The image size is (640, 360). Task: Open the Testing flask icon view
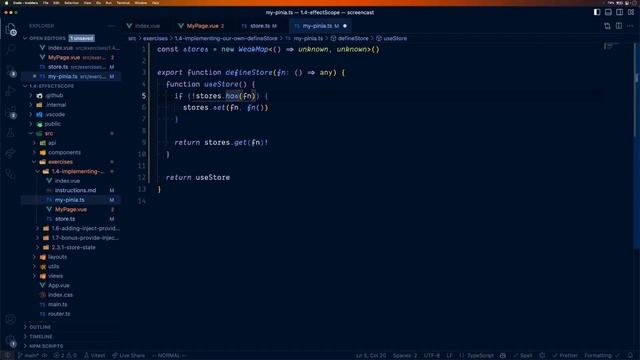[11, 133]
